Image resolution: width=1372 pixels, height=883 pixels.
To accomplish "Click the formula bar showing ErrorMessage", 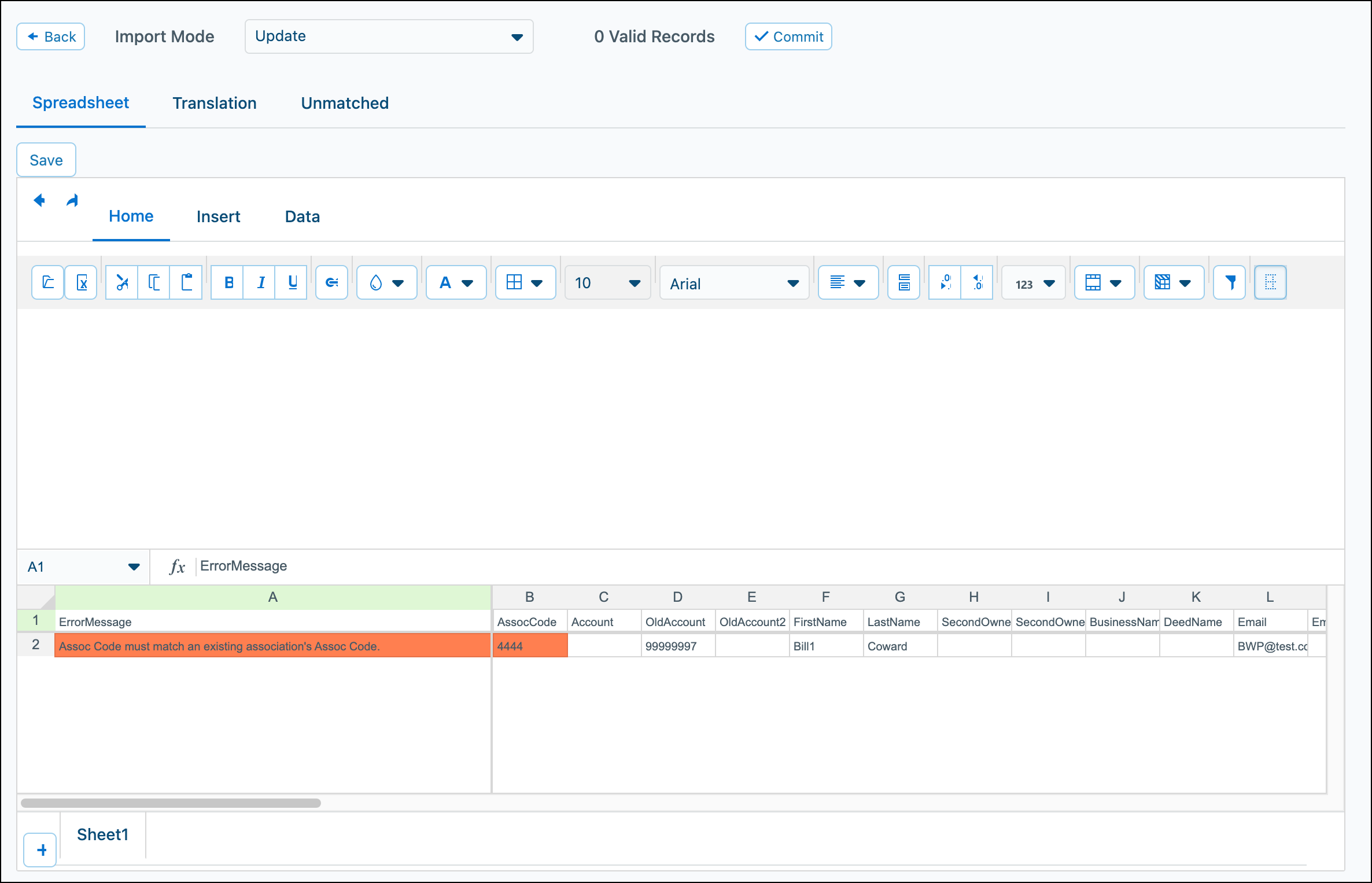I will [769, 566].
